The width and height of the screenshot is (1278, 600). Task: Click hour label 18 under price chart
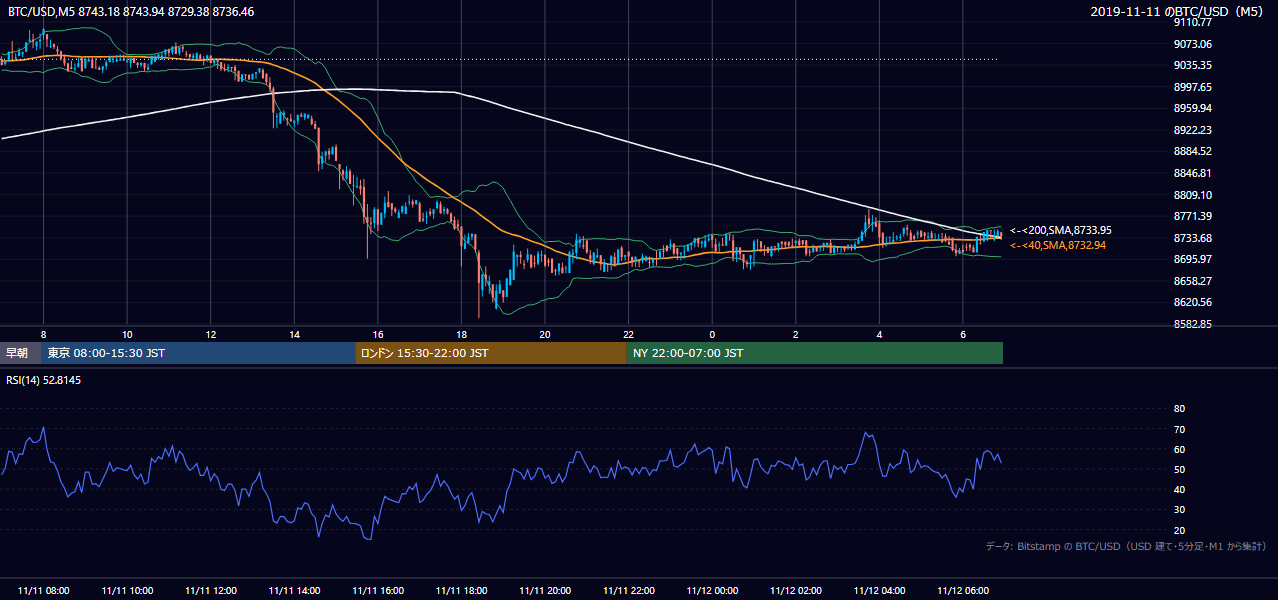click(x=461, y=334)
